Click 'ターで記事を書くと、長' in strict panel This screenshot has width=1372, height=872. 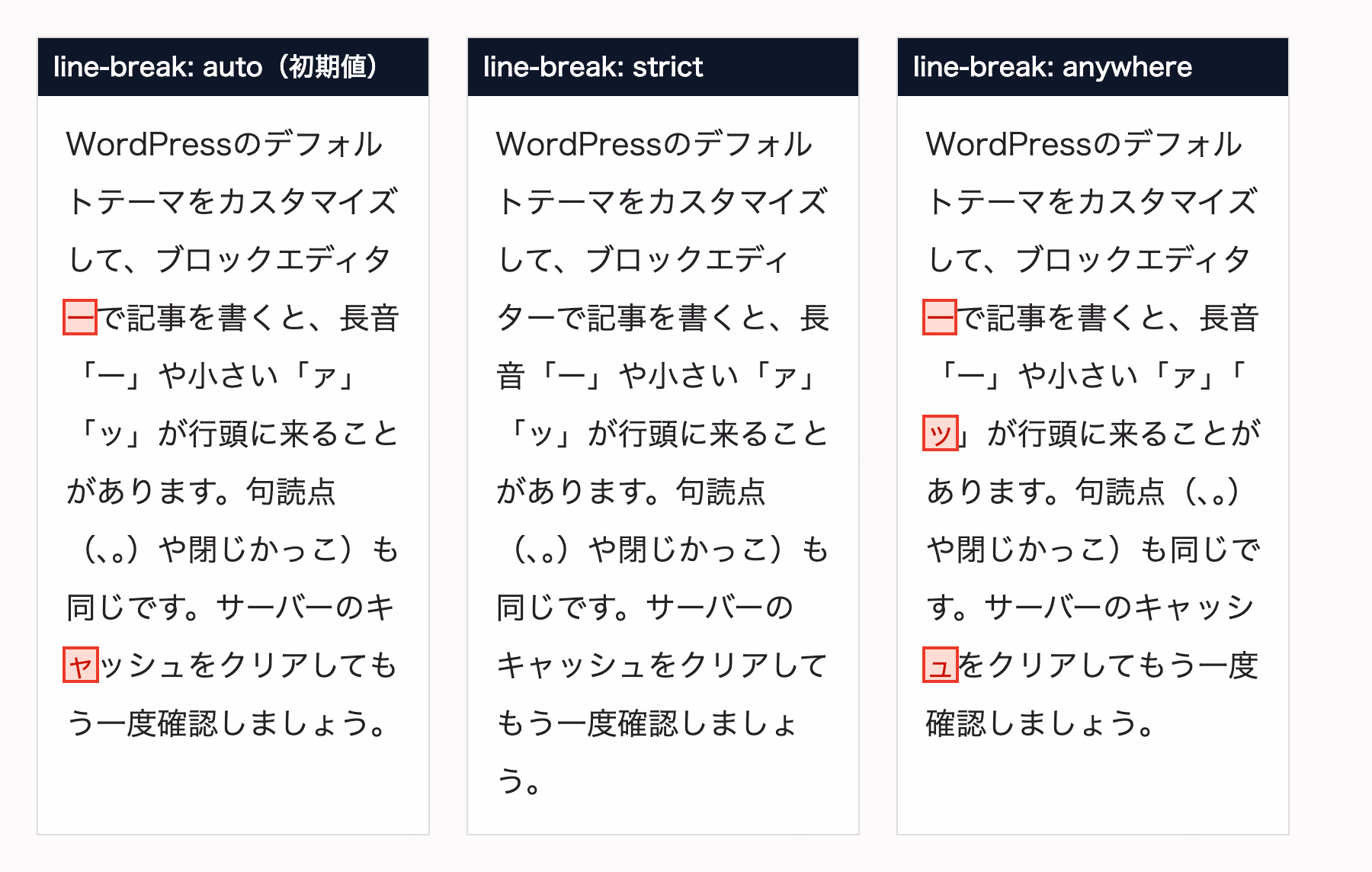coord(662,318)
